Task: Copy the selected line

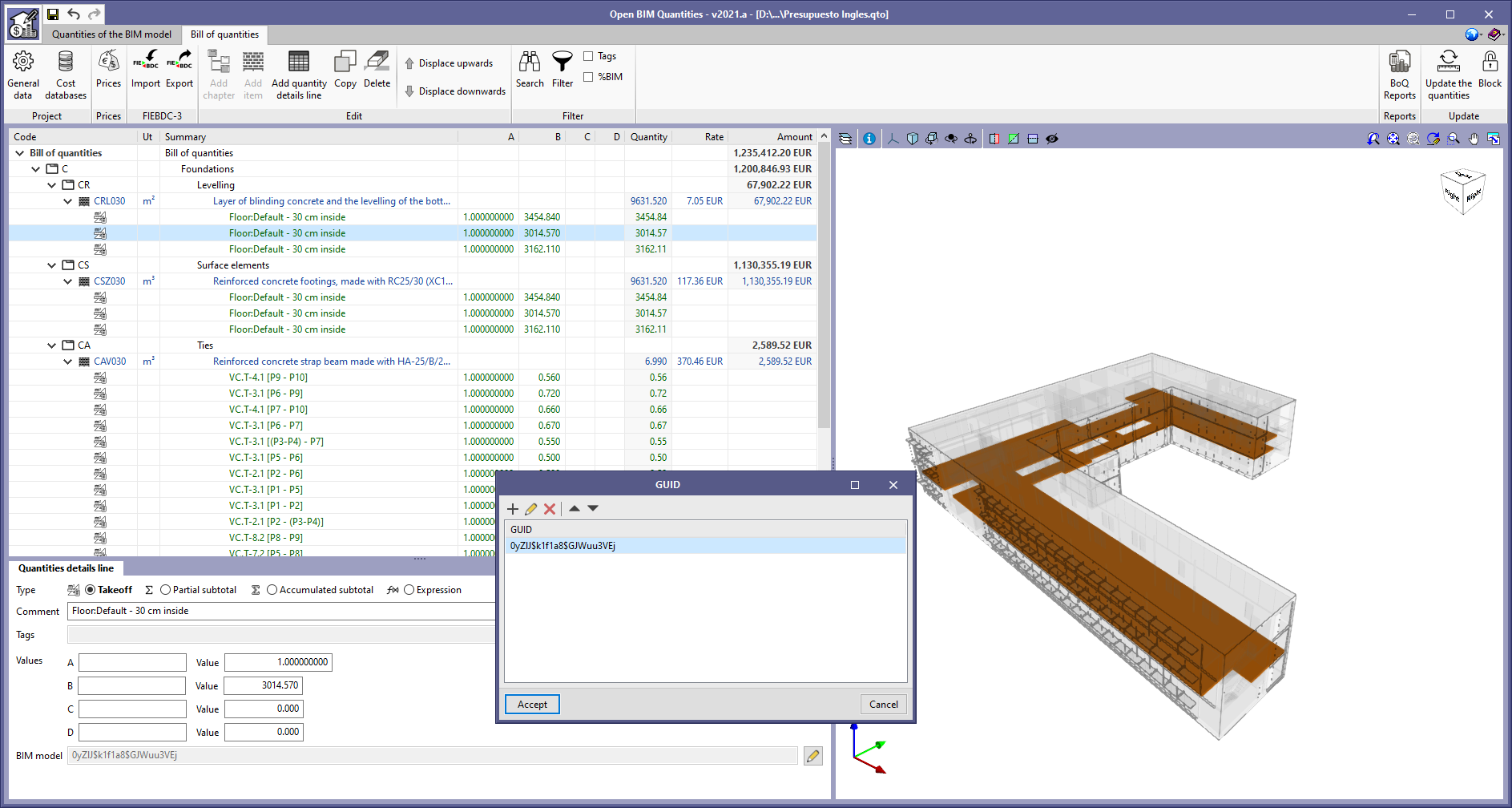Action: [345, 70]
